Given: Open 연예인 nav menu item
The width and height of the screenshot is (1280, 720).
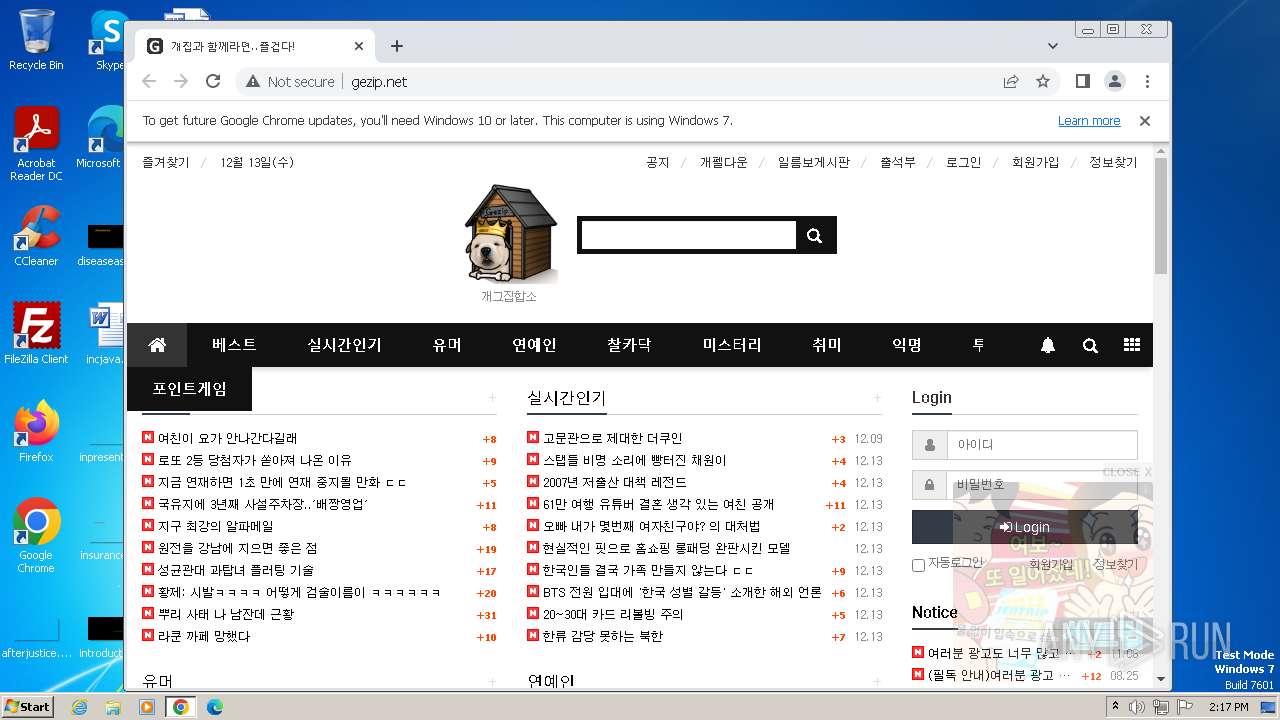Looking at the screenshot, I should (x=534, y=345).
